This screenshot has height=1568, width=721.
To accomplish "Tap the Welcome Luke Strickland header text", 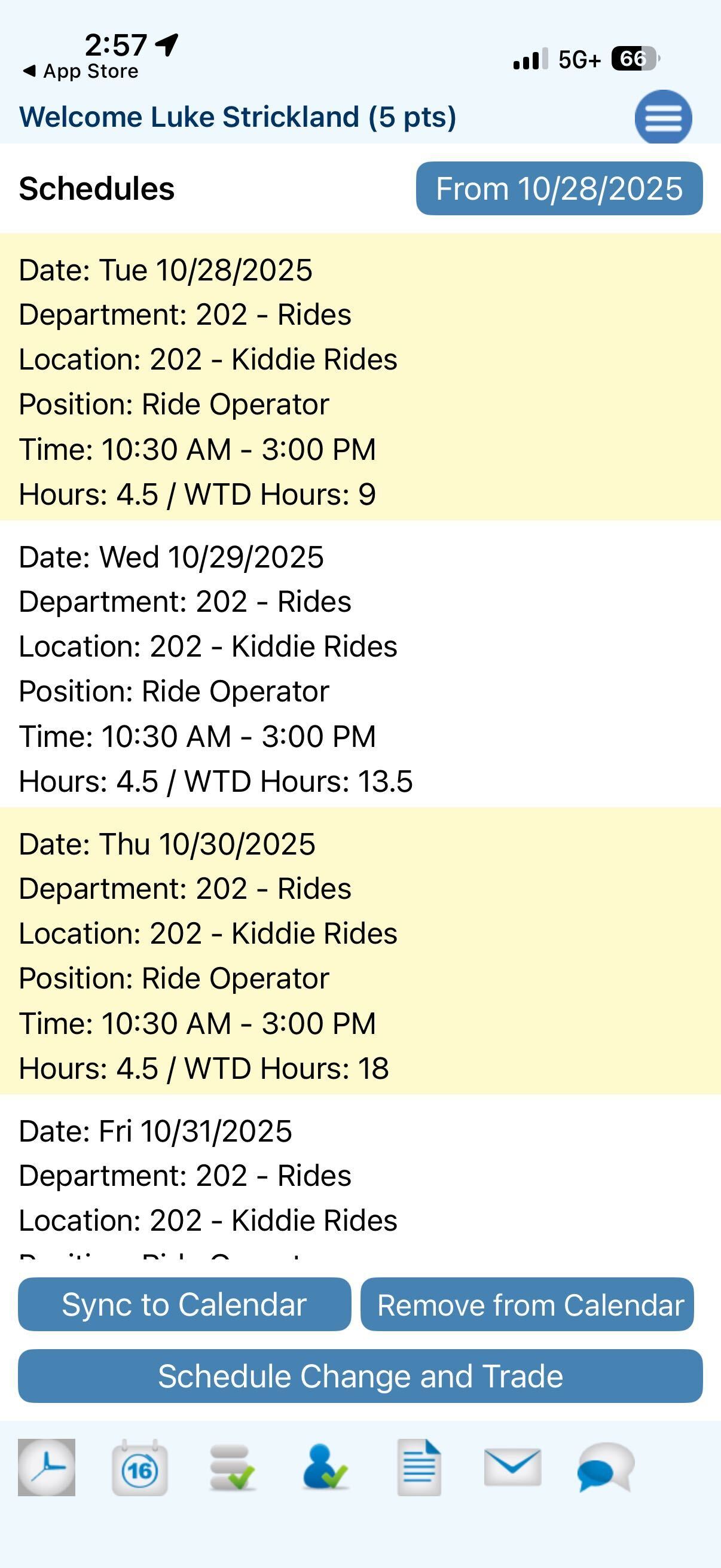I will 237,117.
